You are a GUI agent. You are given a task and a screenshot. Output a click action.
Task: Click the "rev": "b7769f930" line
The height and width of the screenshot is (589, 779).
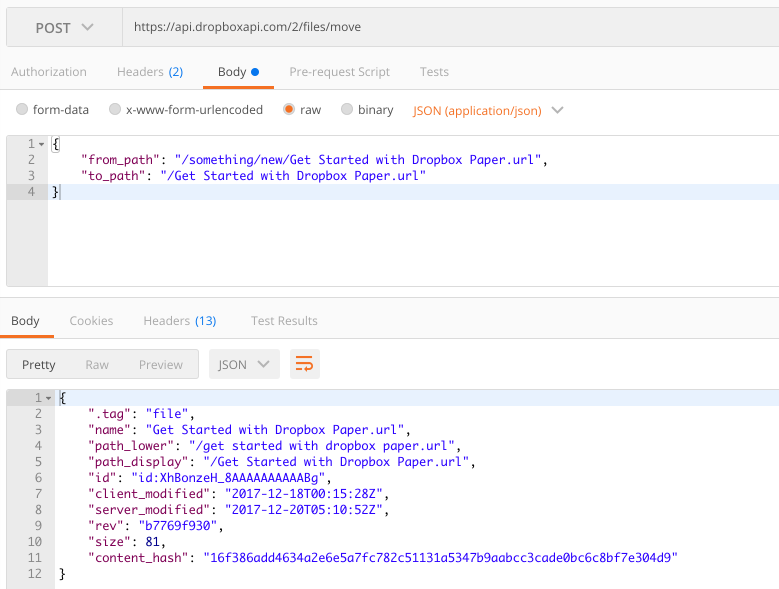point(156,525)
